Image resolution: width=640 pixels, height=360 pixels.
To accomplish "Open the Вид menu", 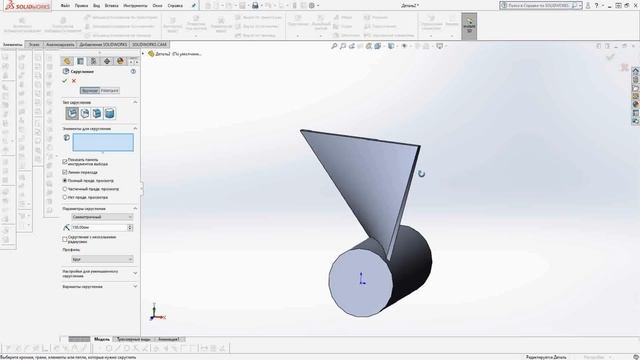I will (96, 6).
